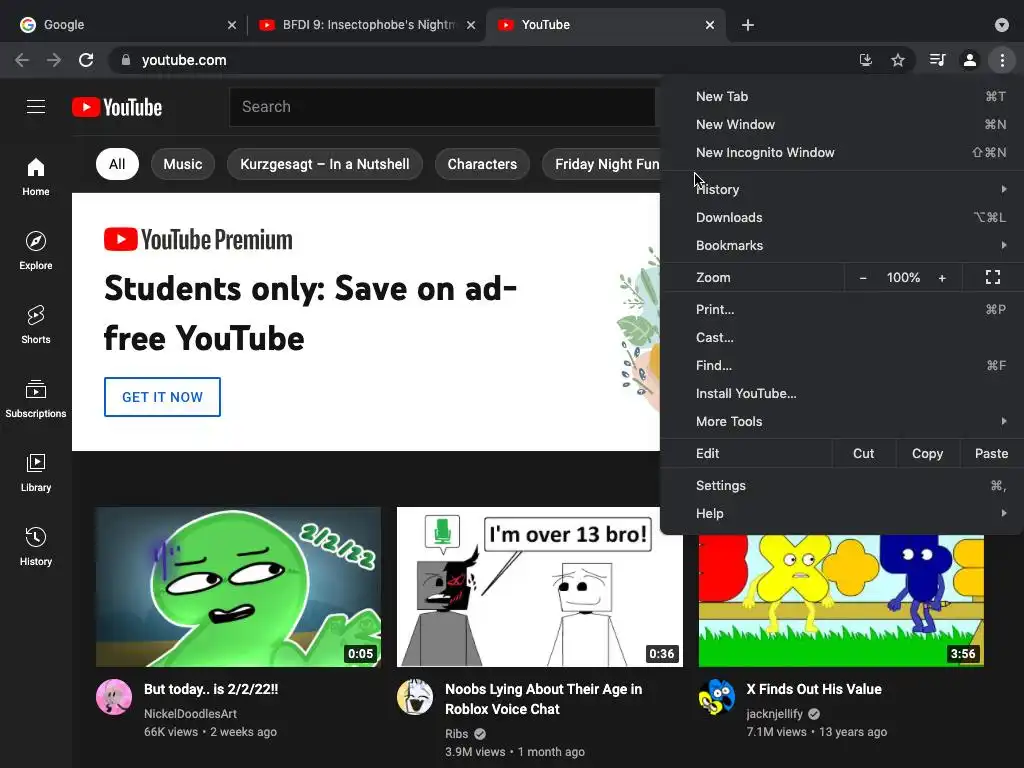
Task: Open History in the YouTube sidebar
Action: [x=36, y=546]
